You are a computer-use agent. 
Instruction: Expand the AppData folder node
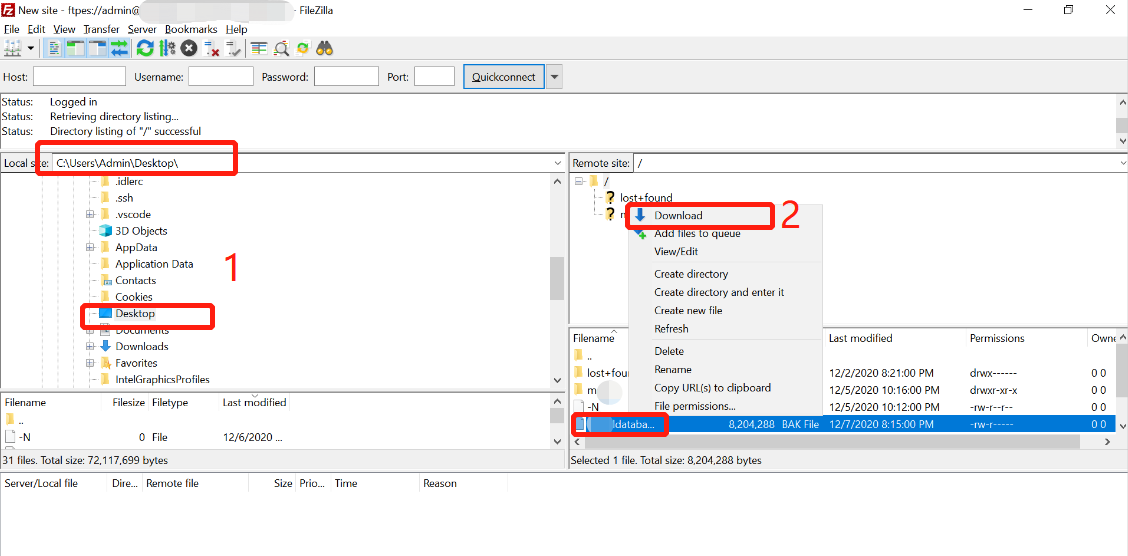[90, 247]
